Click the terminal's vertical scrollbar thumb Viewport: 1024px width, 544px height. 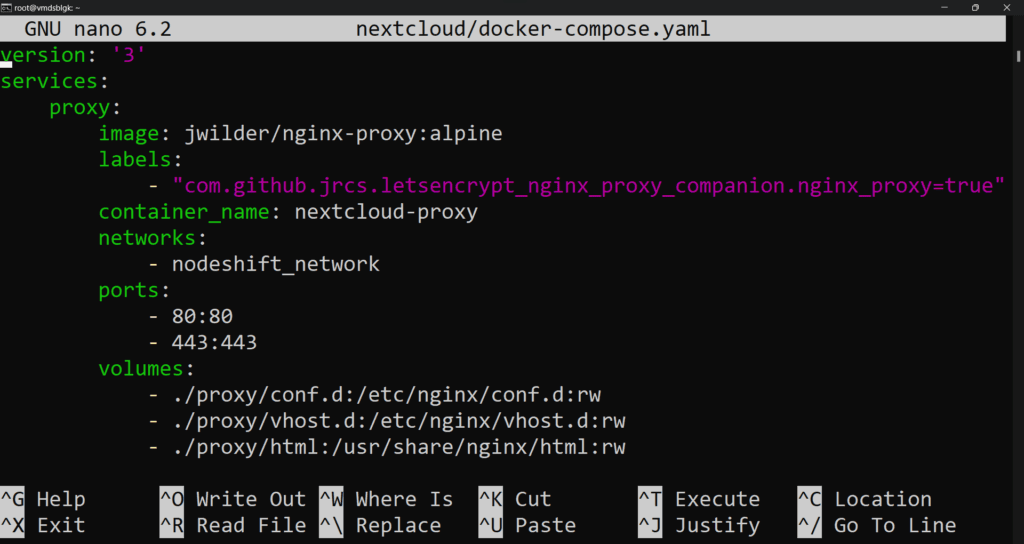[x=1018, y=56]
